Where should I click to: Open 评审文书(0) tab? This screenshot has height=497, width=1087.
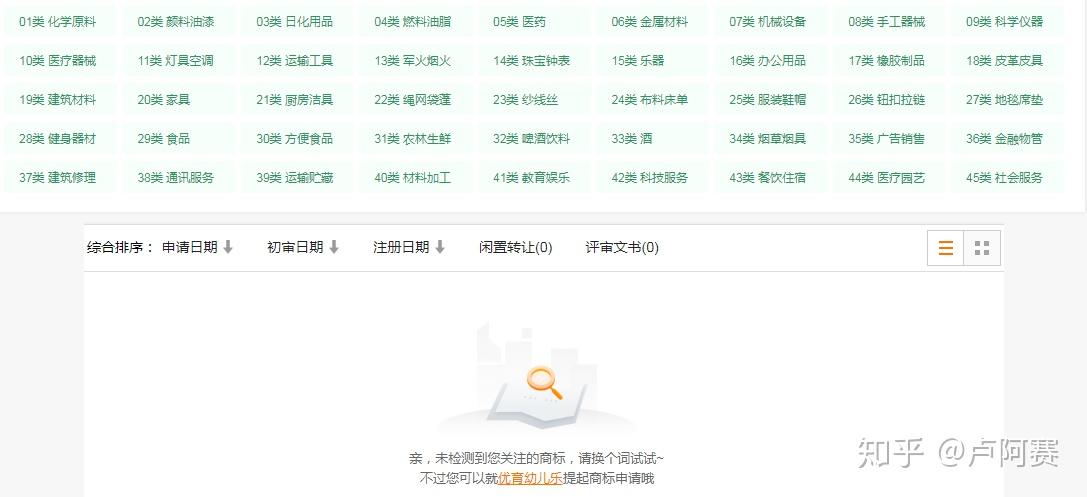[x=622, y=247]
